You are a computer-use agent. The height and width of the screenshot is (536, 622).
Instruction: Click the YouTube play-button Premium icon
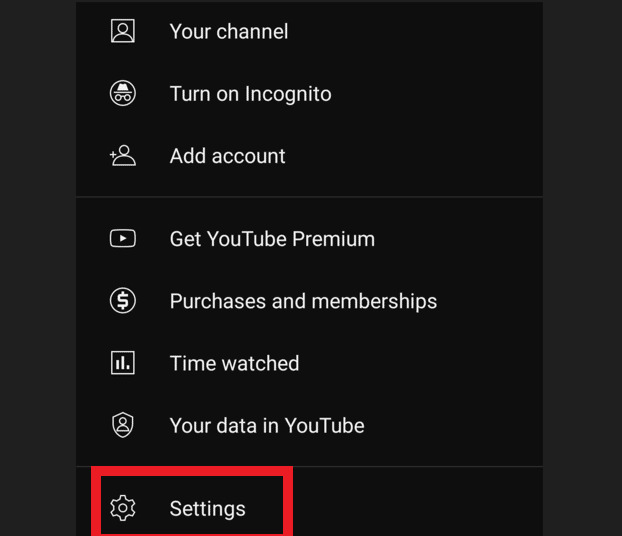coord(123,238)
